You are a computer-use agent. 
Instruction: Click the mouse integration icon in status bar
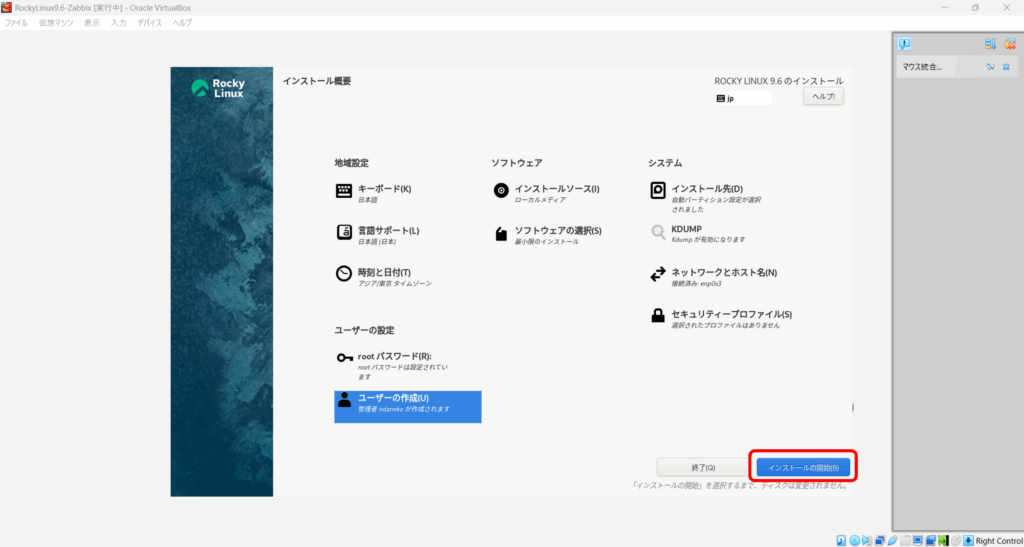(x=956, y=540)
